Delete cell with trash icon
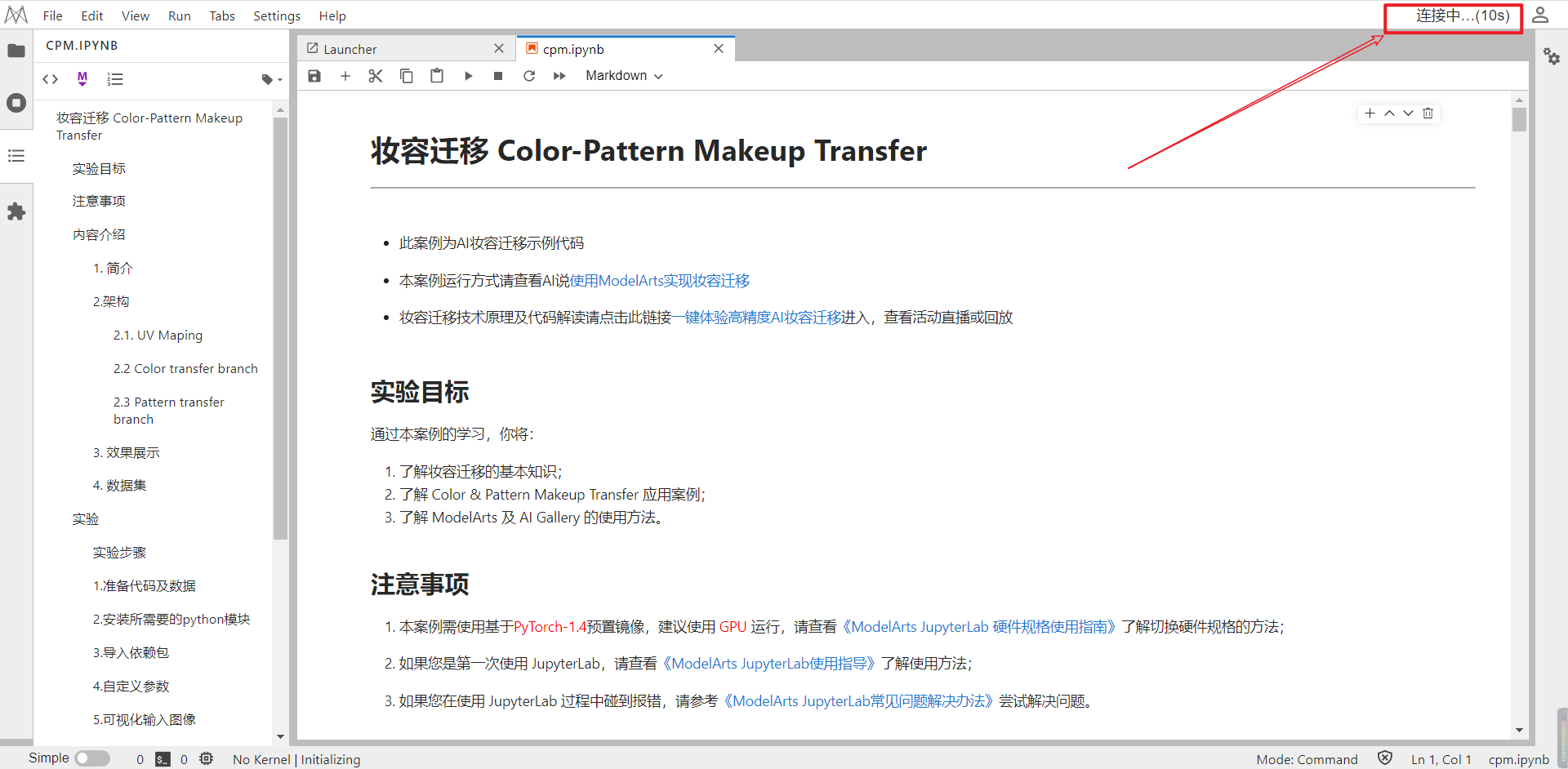Image resolution: width=1568 pixels, height=769 pixels. 1428,113
